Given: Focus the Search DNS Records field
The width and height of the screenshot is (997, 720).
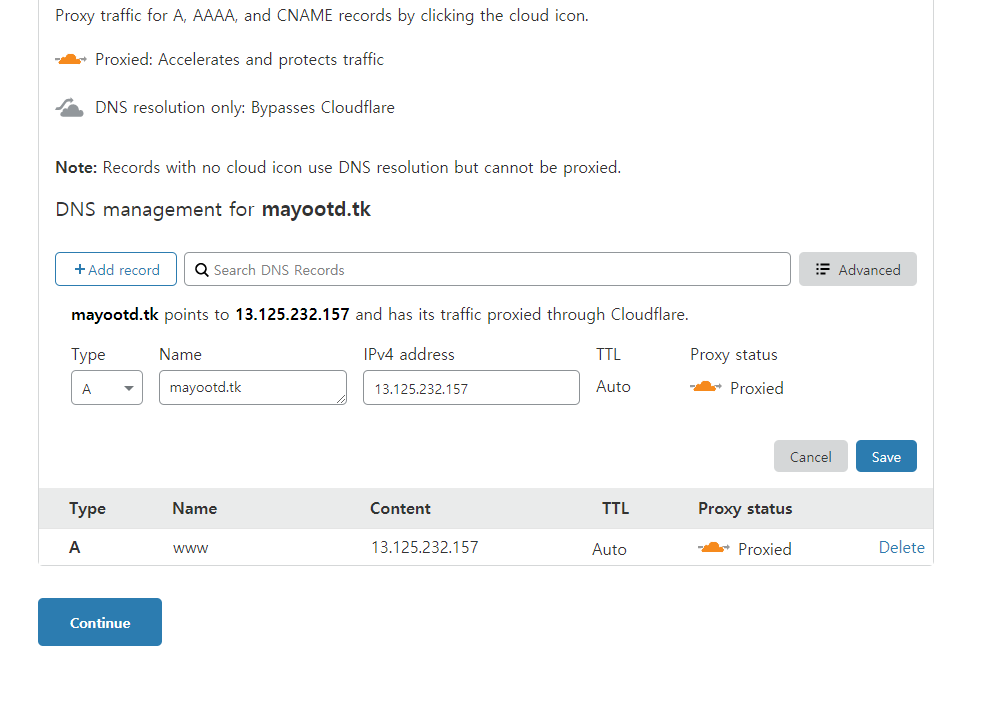Looking at the screenshot, I should 488,269.
